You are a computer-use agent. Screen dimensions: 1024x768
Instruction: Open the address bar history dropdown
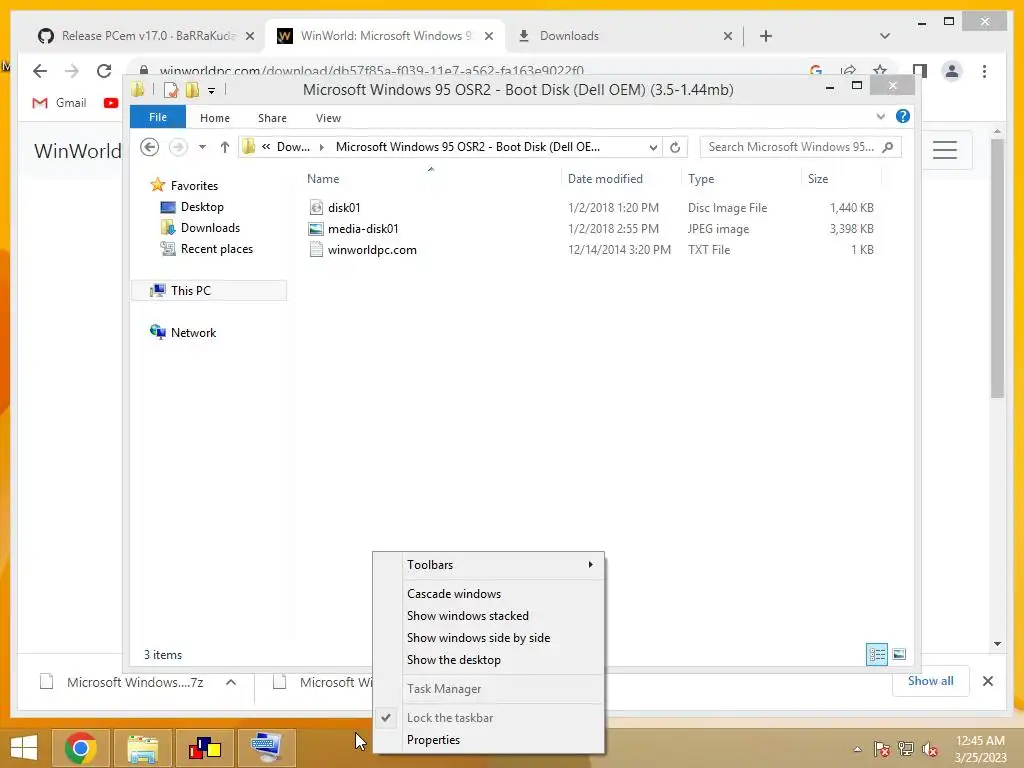(x=653, y=147)
